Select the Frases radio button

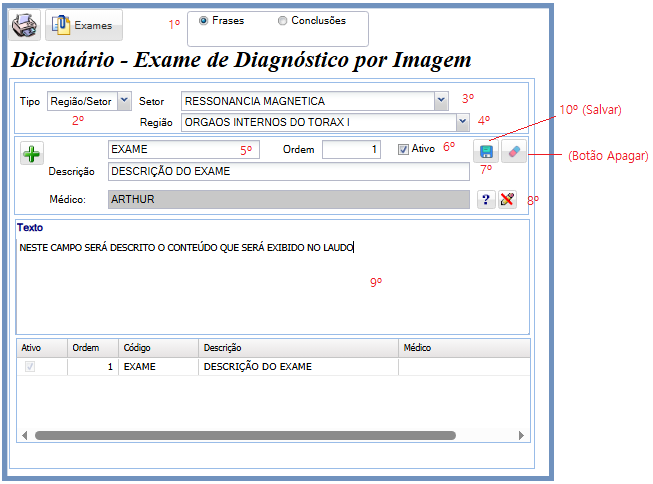[204, 21]
